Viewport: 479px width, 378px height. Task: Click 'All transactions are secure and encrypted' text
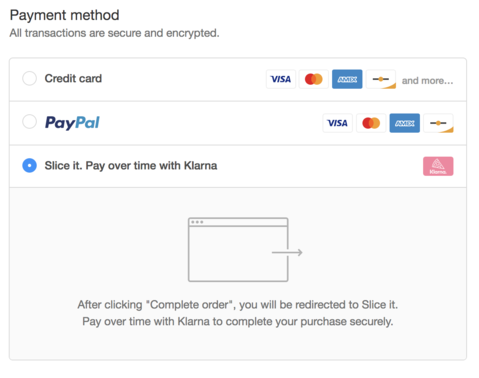(x=114, y=33)
